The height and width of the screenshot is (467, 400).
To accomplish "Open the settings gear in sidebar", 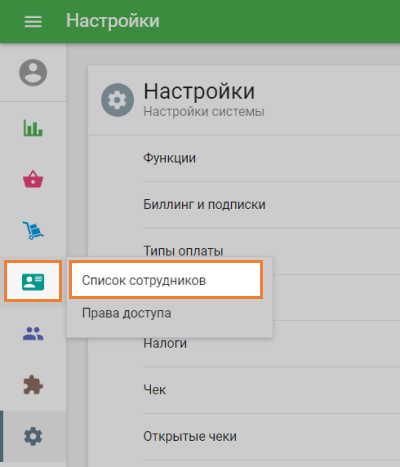I will [33, 436].
